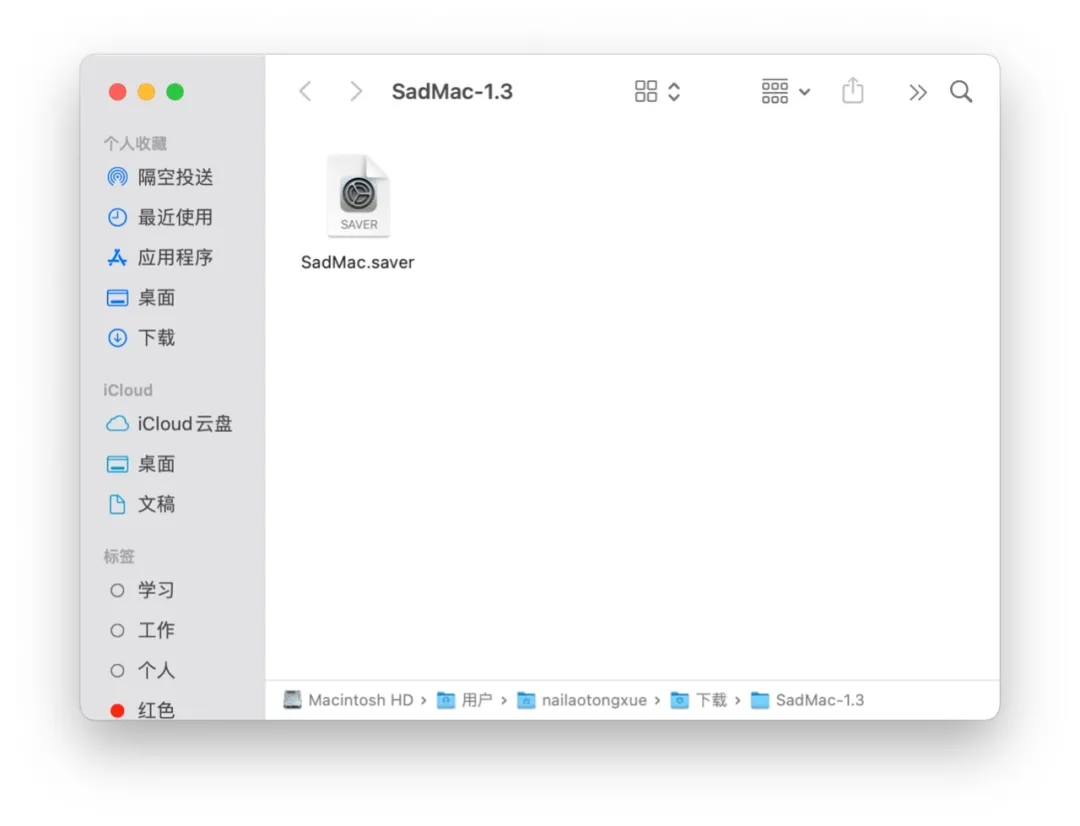Click 用户 folder in path bar

click(x=465, y=700)
